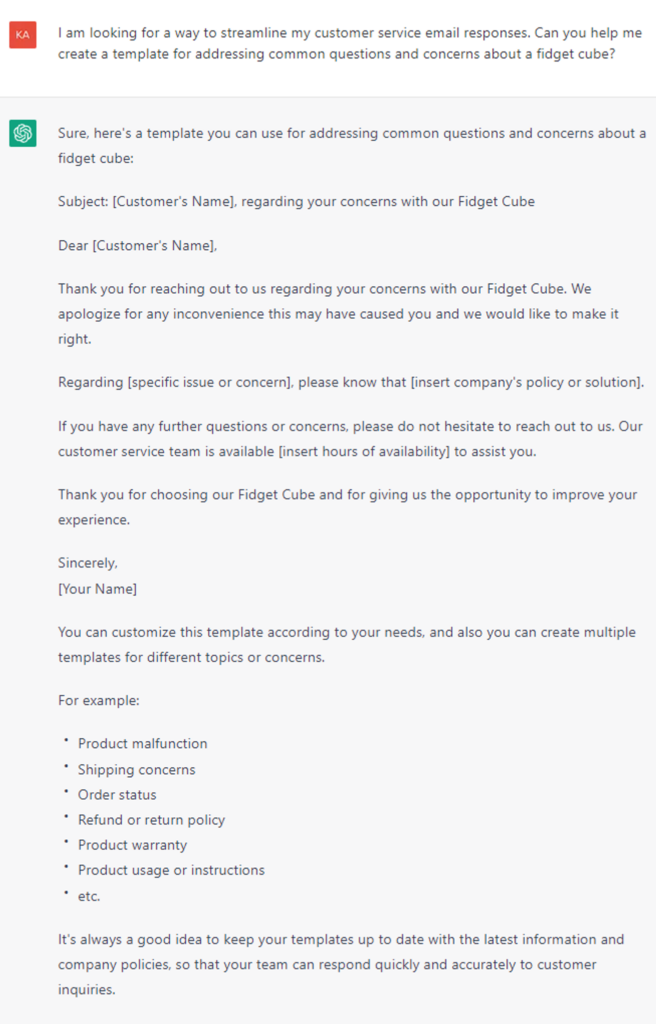Click the '[insert company's policy or solution]' placeholder
The image size is (656, 1024).
pyautogui.click(x=526, y=383)
